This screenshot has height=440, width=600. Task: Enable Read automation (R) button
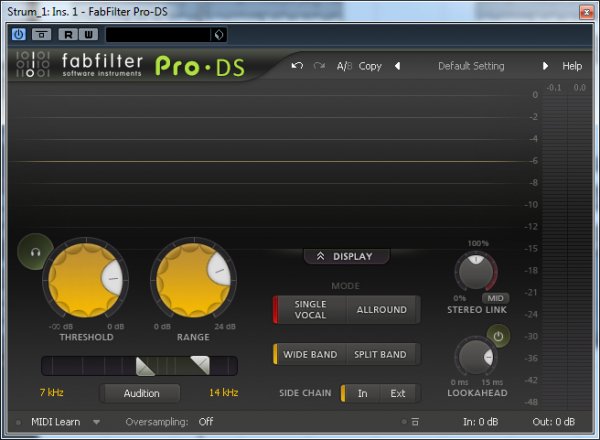(68, 34)
